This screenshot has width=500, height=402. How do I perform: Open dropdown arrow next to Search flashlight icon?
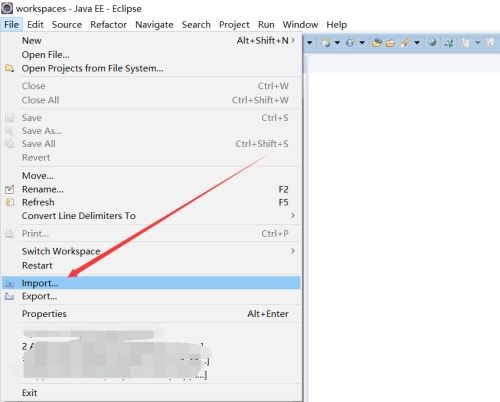pyautogui.click(x=417, y=43)
